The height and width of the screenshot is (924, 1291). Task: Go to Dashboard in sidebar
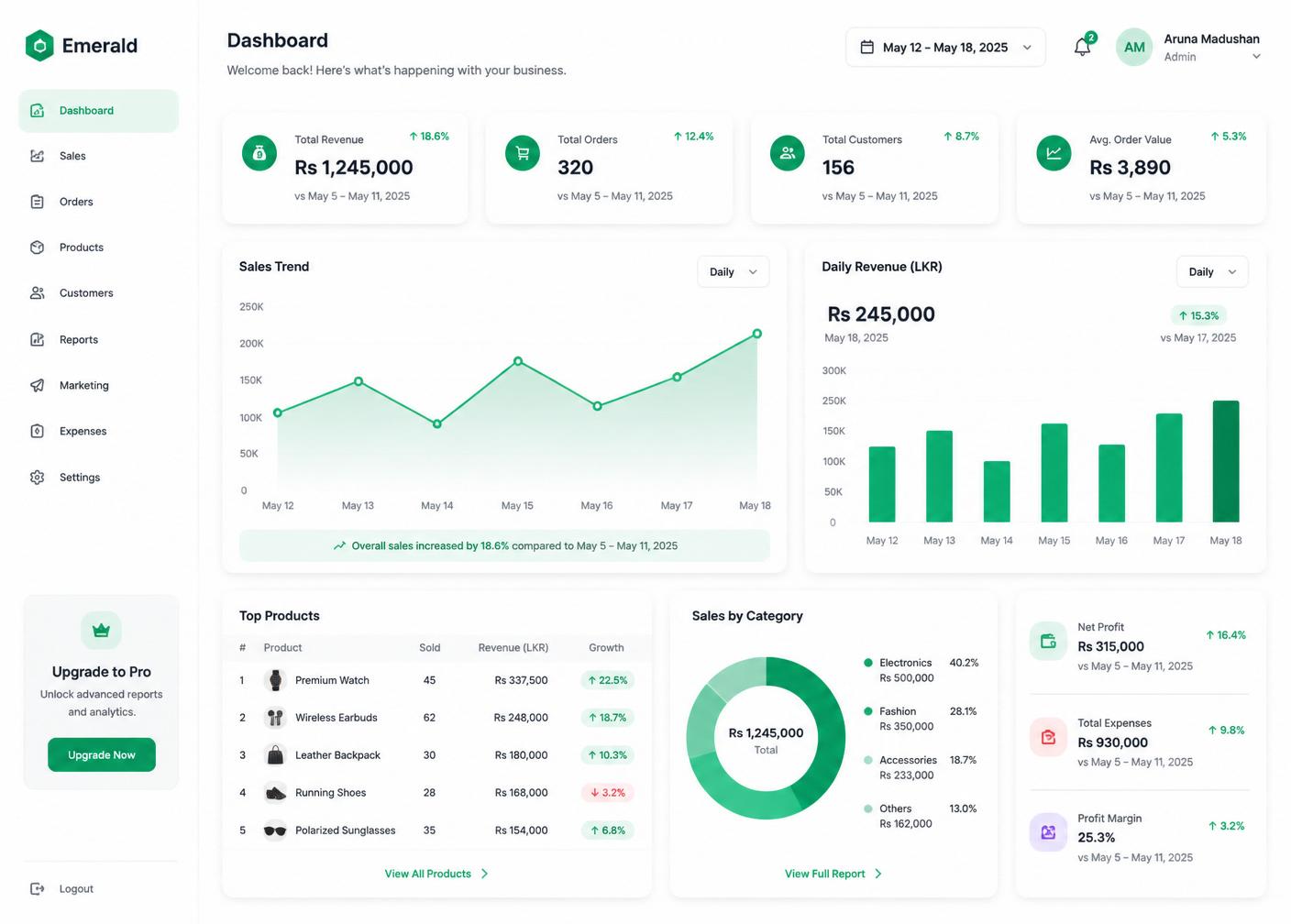pos(98,111)
